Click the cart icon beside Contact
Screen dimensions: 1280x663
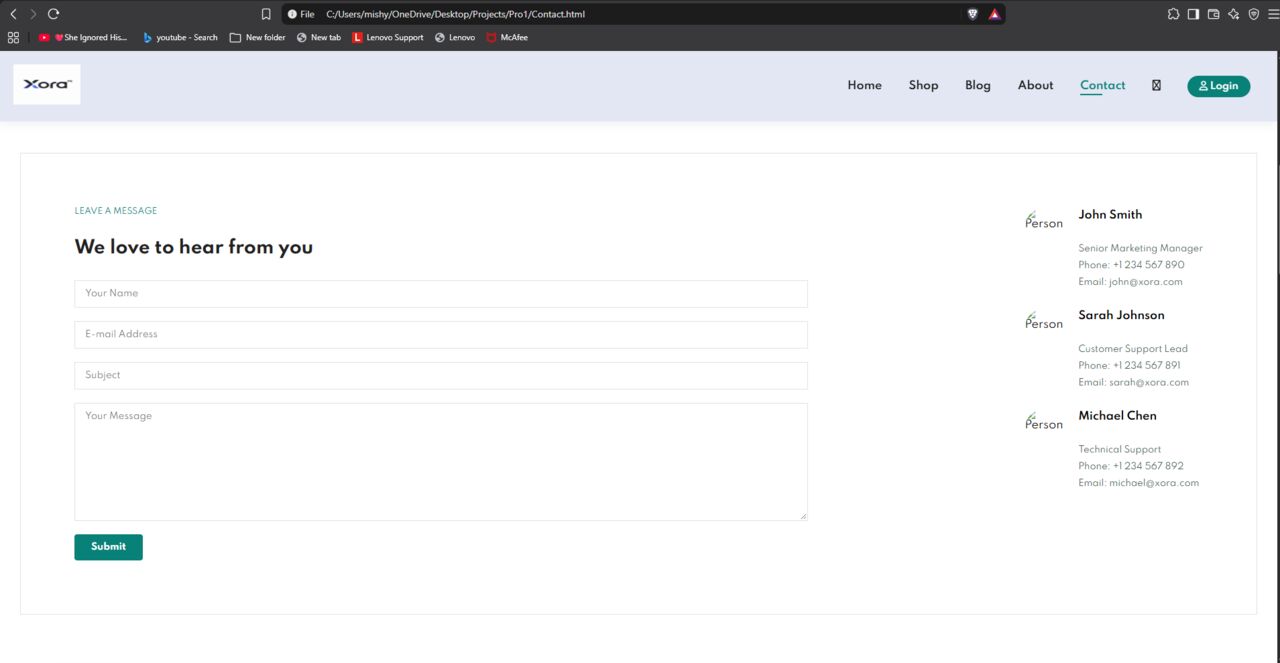pos(1156,85)
